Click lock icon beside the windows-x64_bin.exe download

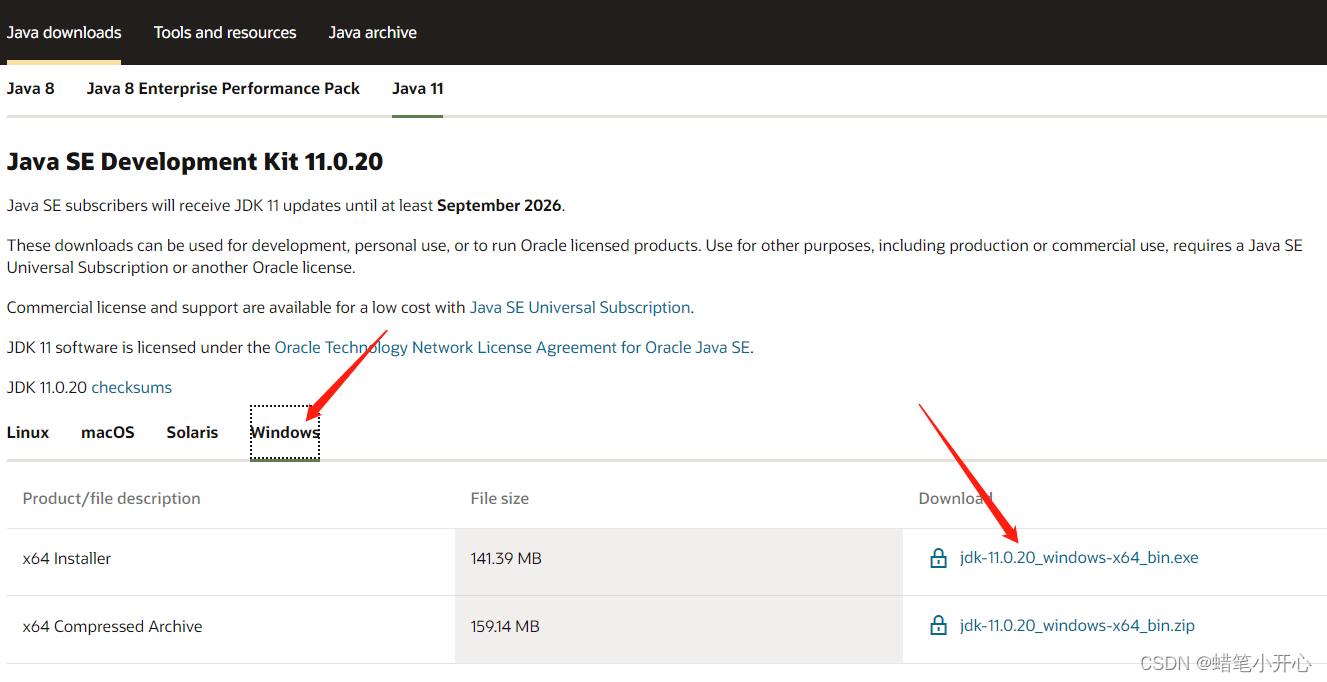click(x=938, y=558)
